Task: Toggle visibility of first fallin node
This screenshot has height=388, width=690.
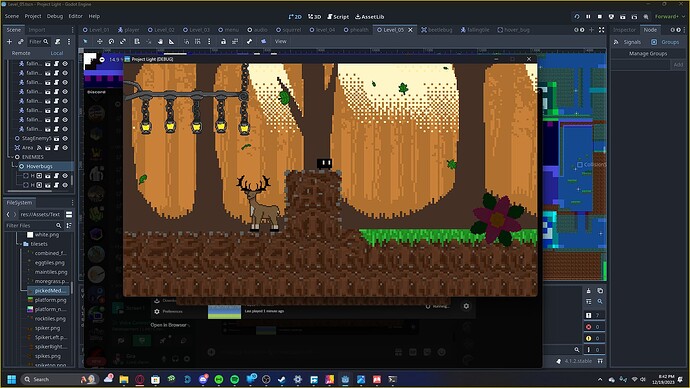Action: pos(65,63)
